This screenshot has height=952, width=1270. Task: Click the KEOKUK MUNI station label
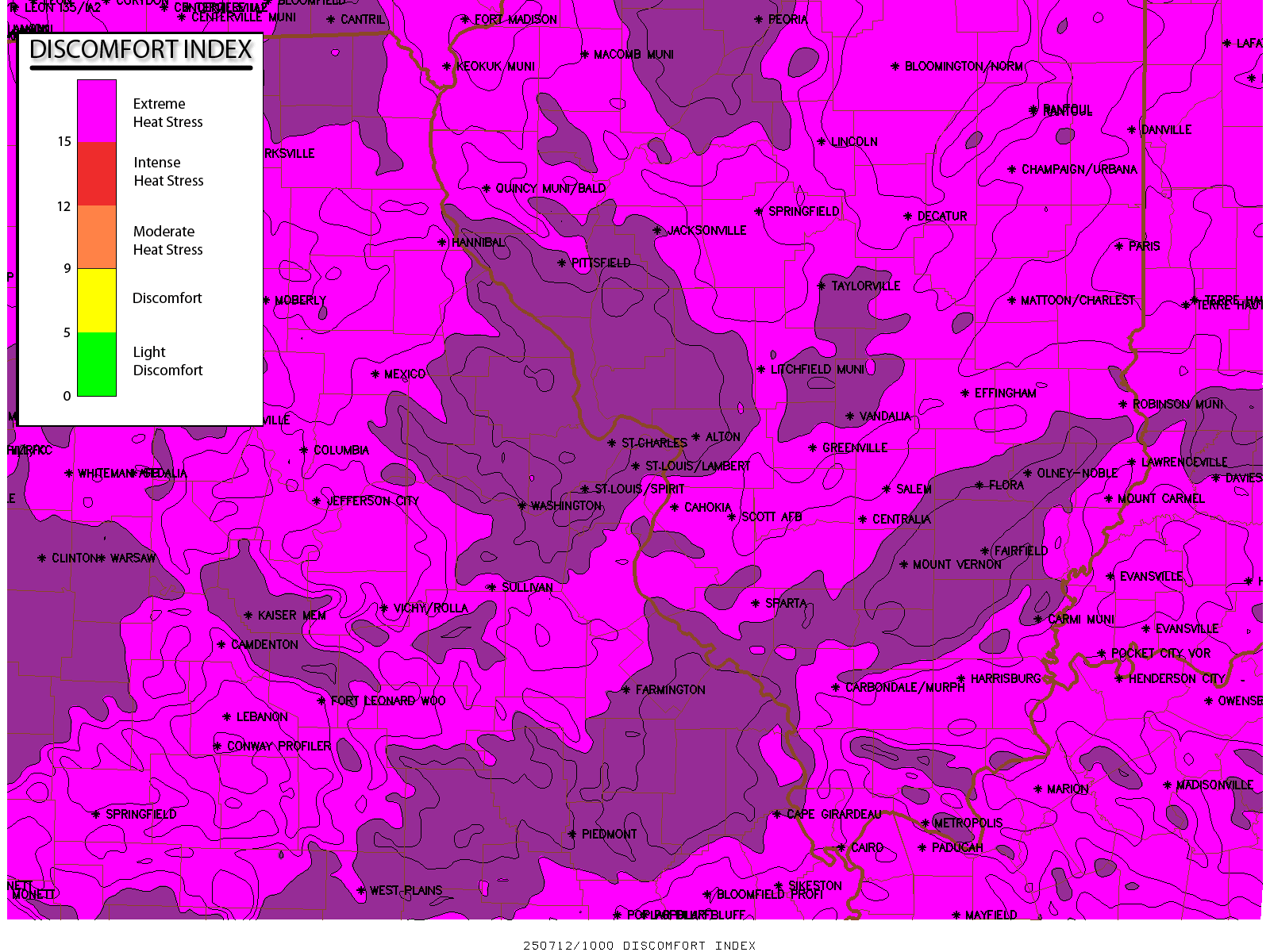(495, 67)
